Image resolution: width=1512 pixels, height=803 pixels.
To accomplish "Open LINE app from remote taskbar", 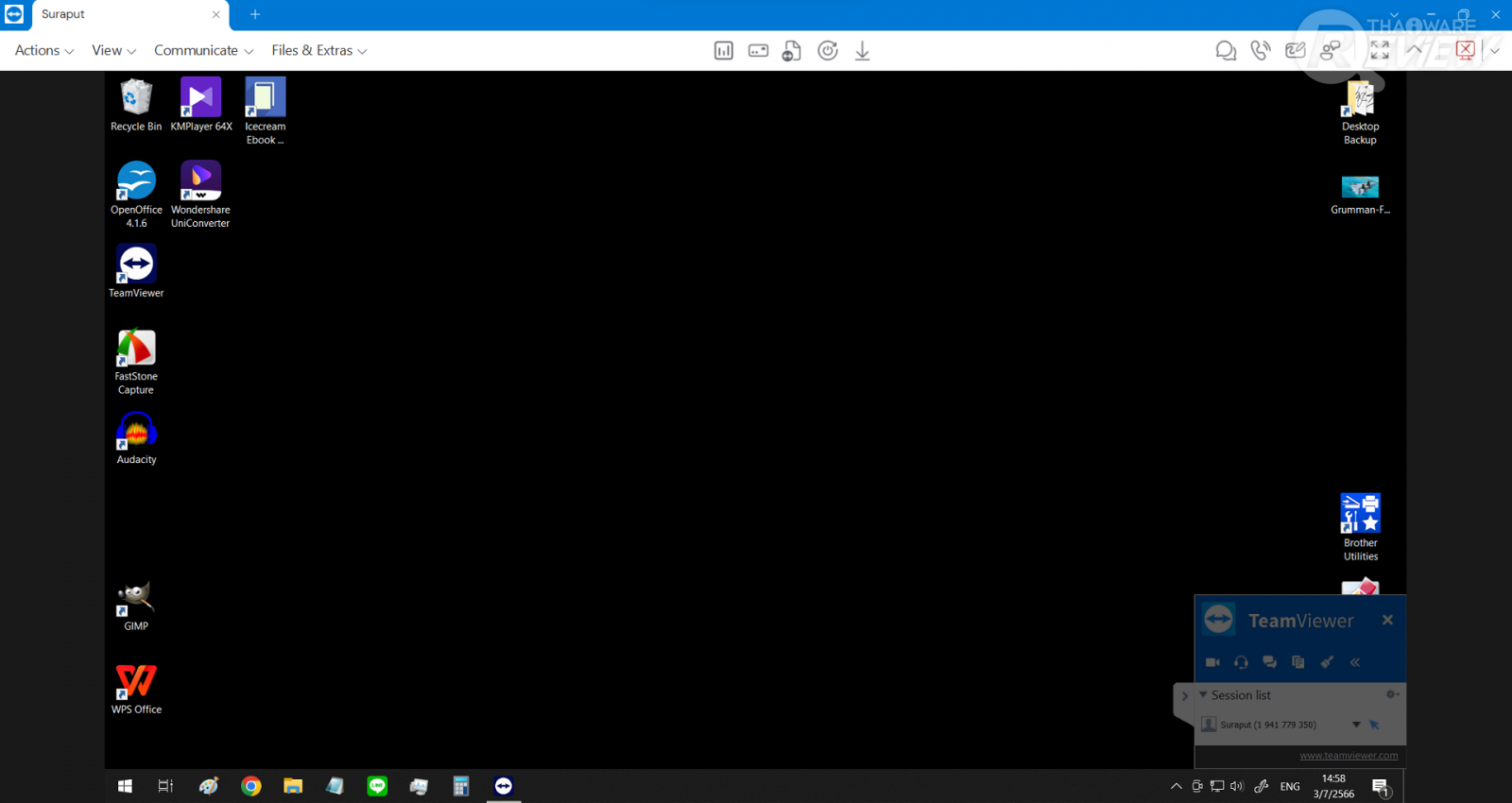I will click(377, 786).
